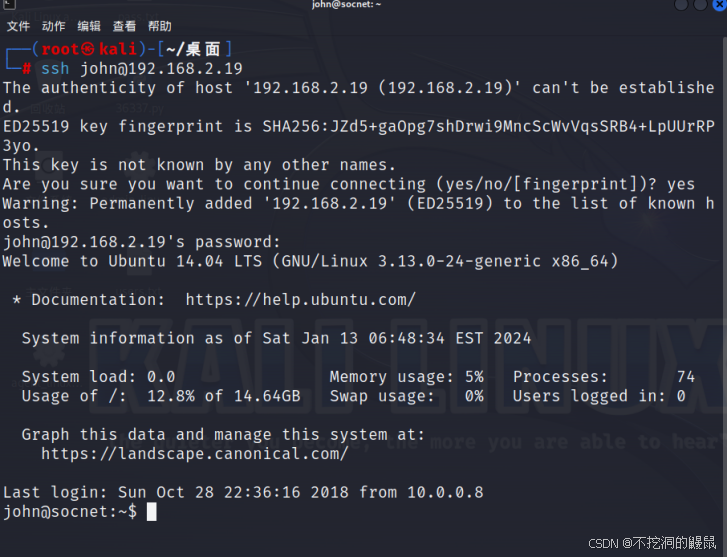Click the cursor block after john@socnet prompt
This screenshot has height=557, width=728.
[x=151, y=512]
